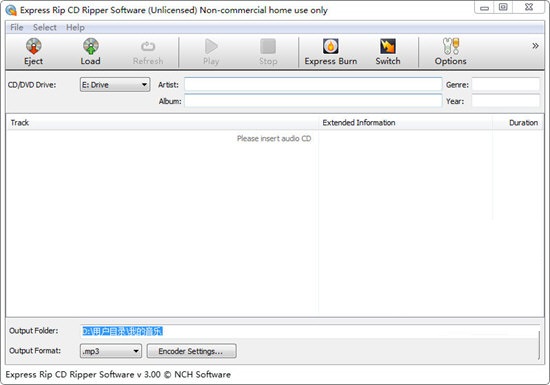Open the CD/DVD Drive dropdown
Image resolution: width=550 pixels, height=385 pixels.
click(115, 85)
